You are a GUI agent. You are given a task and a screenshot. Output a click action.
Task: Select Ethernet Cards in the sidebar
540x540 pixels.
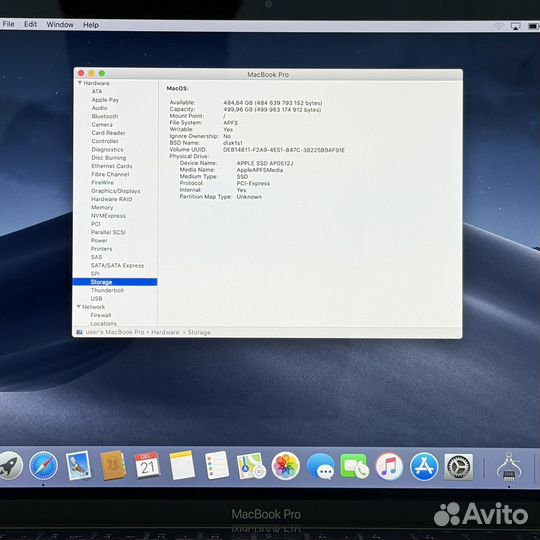click(x=112, y=166)
